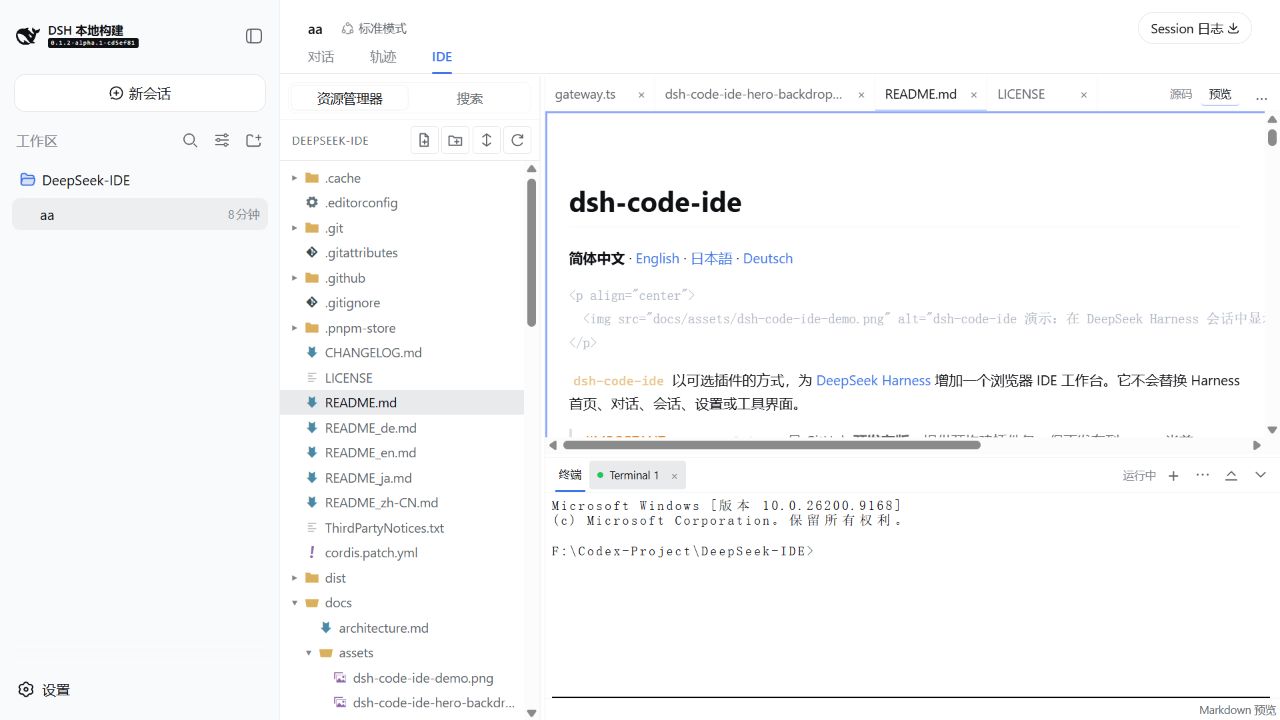The height and width of the screenshot is (720, 1280).
Task: Toggle the left sidebar panel icon
Action: pos(254,36)
